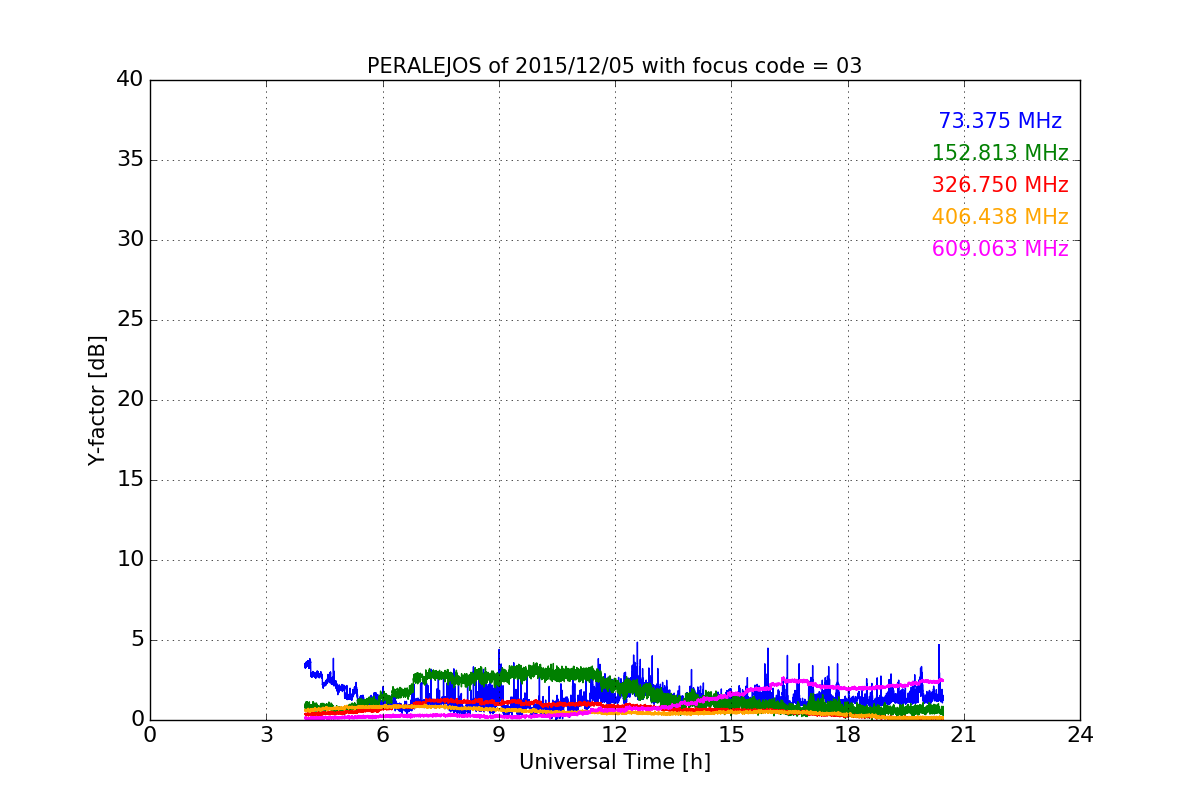
Task: Click x-axis tick value 9
Action: point(499,735)
